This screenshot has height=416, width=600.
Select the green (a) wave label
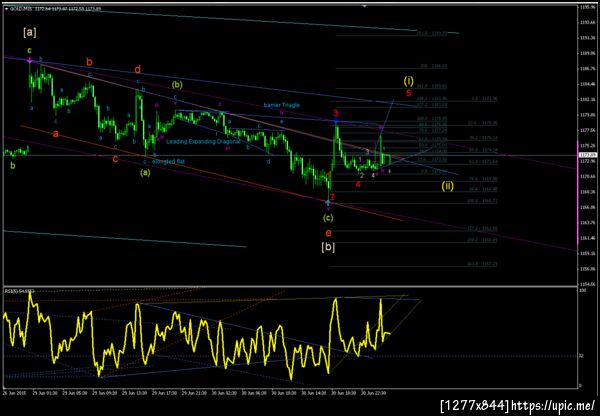(145, 173)
